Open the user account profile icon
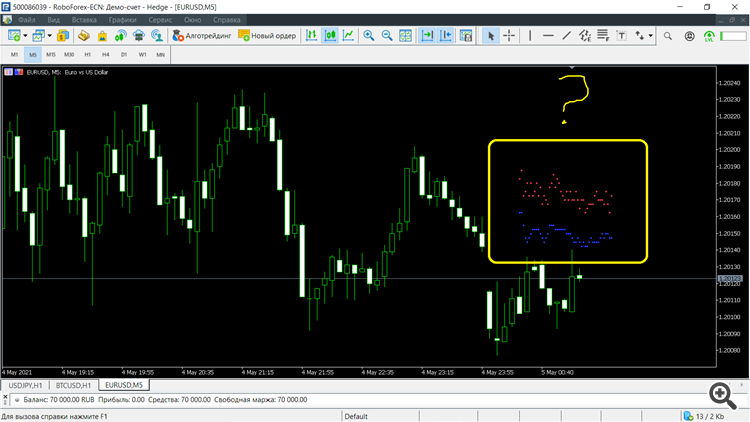 (x=689, y=36)
